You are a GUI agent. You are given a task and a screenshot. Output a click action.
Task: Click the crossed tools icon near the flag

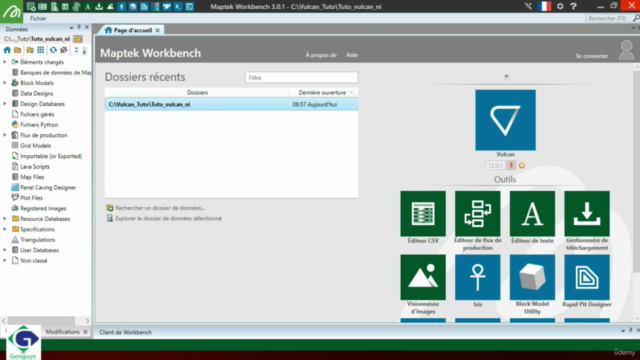point(528,6)
